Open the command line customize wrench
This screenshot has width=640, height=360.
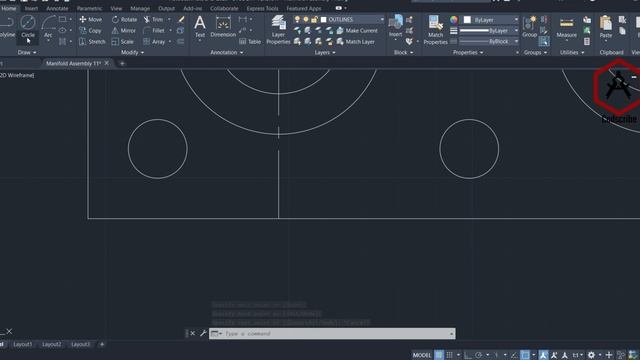click(203, 333)
